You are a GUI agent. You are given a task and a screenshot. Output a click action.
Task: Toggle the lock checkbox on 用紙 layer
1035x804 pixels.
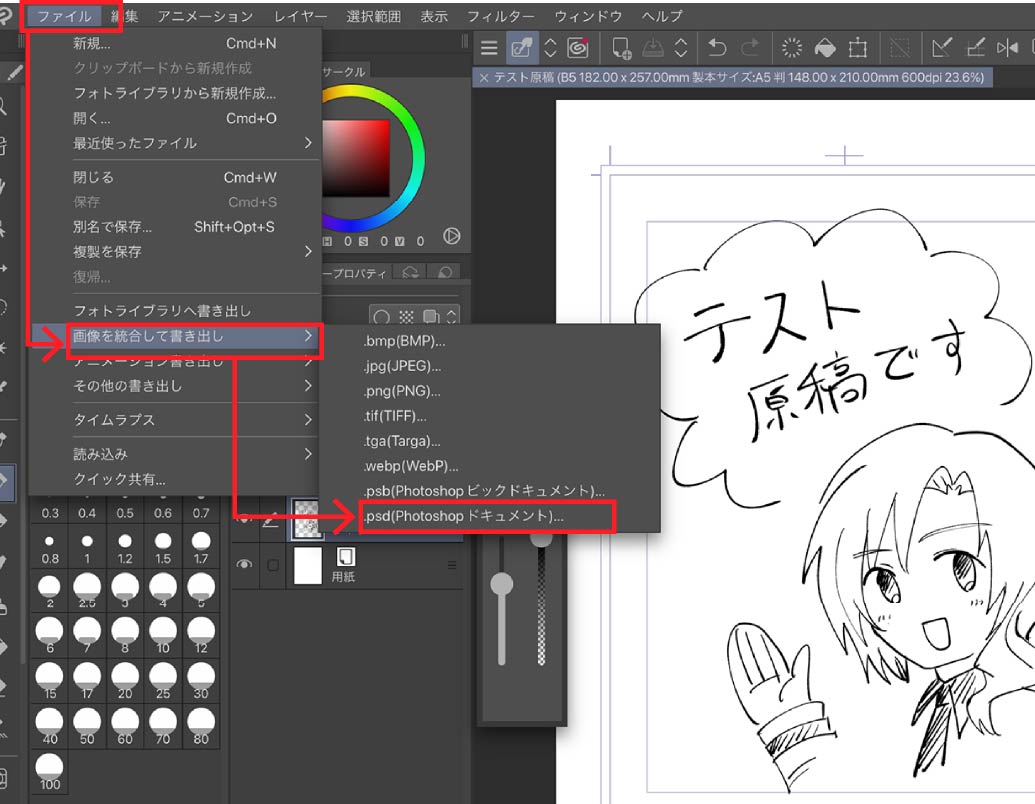[x=272, y=565]
